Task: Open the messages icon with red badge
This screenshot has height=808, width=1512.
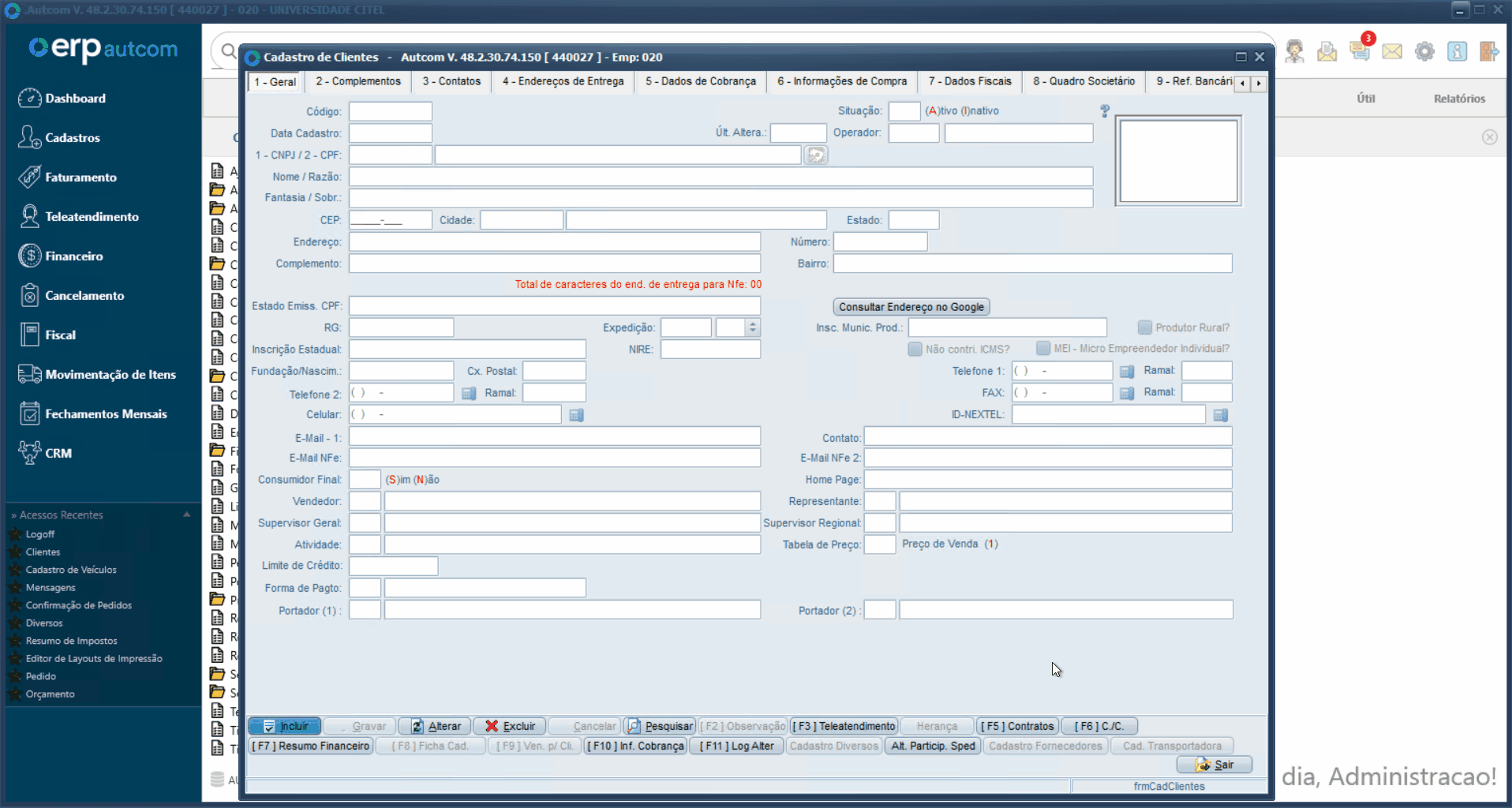Action: (1360, 50)
